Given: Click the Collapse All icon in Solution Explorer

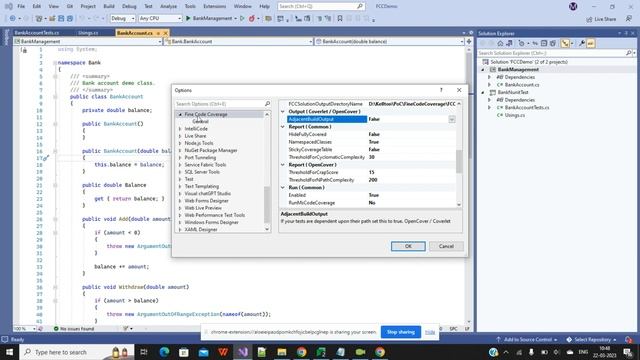Looking at the screenshot, I should coord(544,43).
